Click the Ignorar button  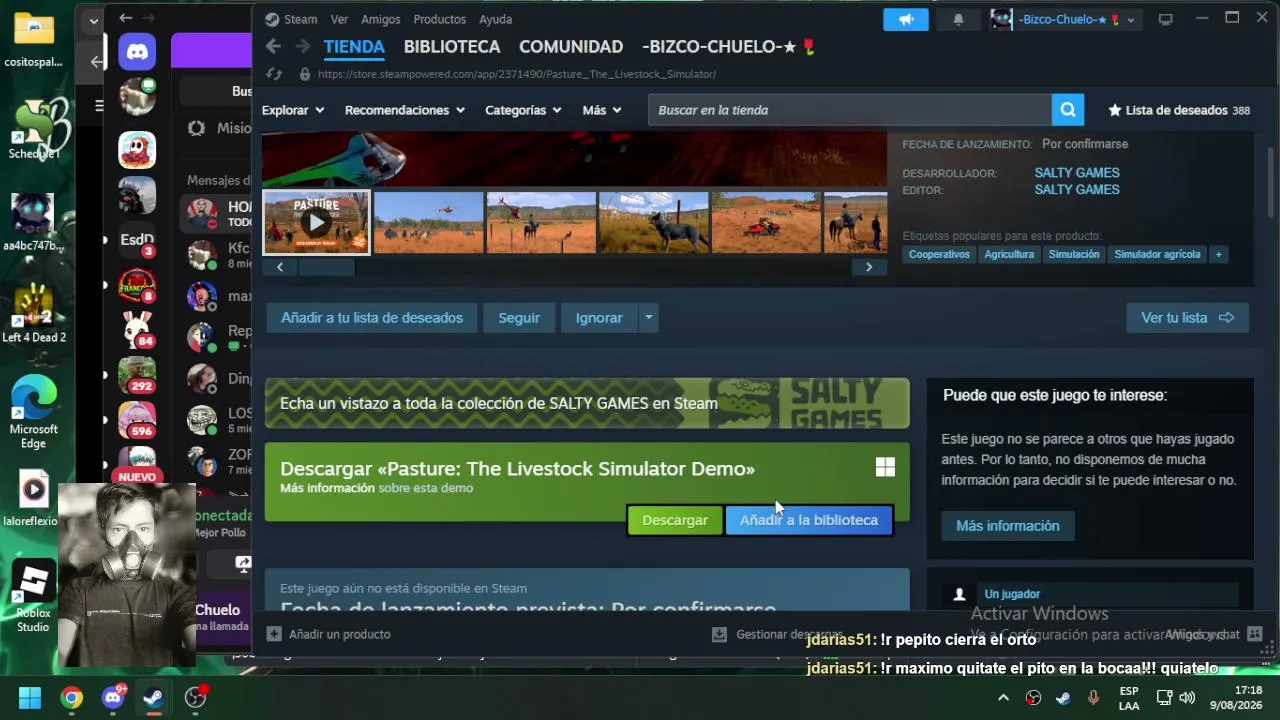(x=599, y=318)
